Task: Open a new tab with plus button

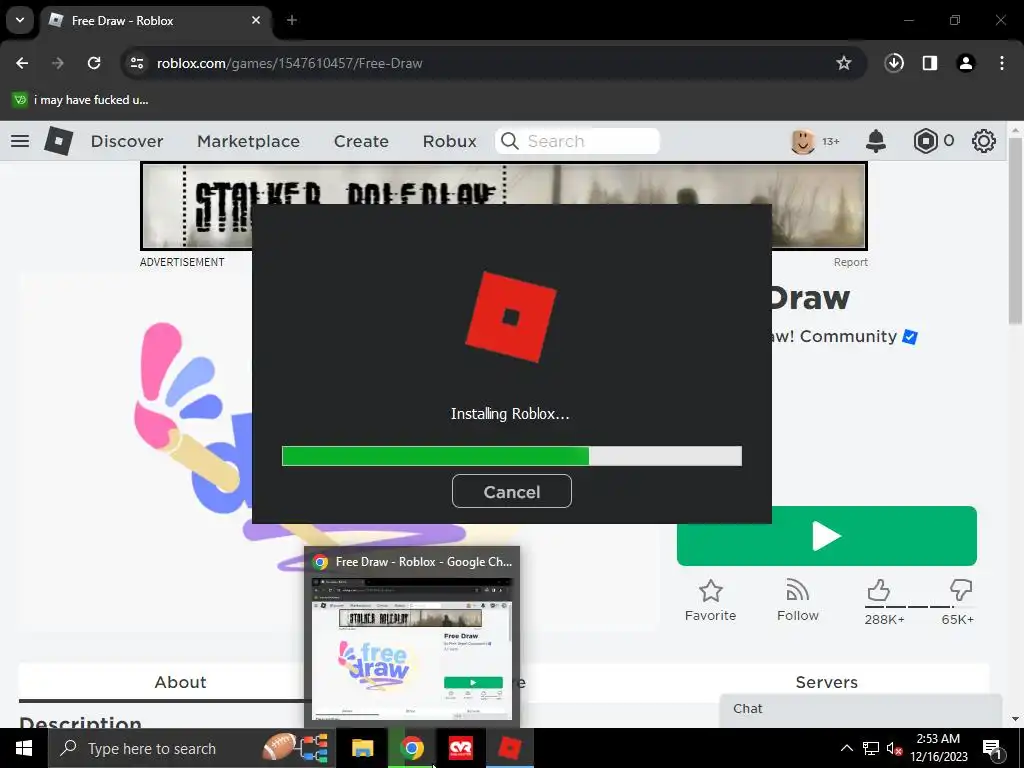Action: coord(292,20)
